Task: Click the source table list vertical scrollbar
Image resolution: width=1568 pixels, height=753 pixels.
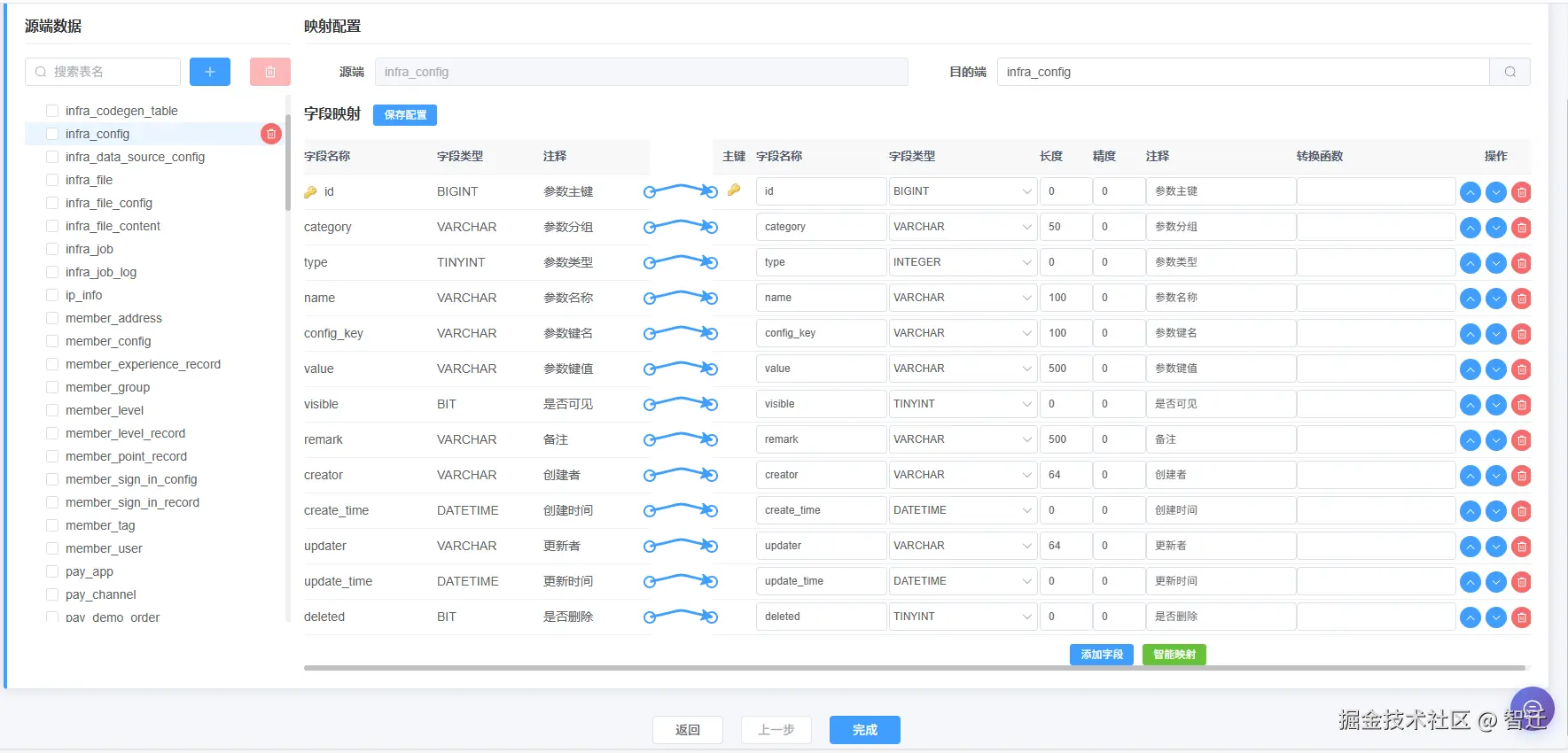Action: (x=288, y=164)
